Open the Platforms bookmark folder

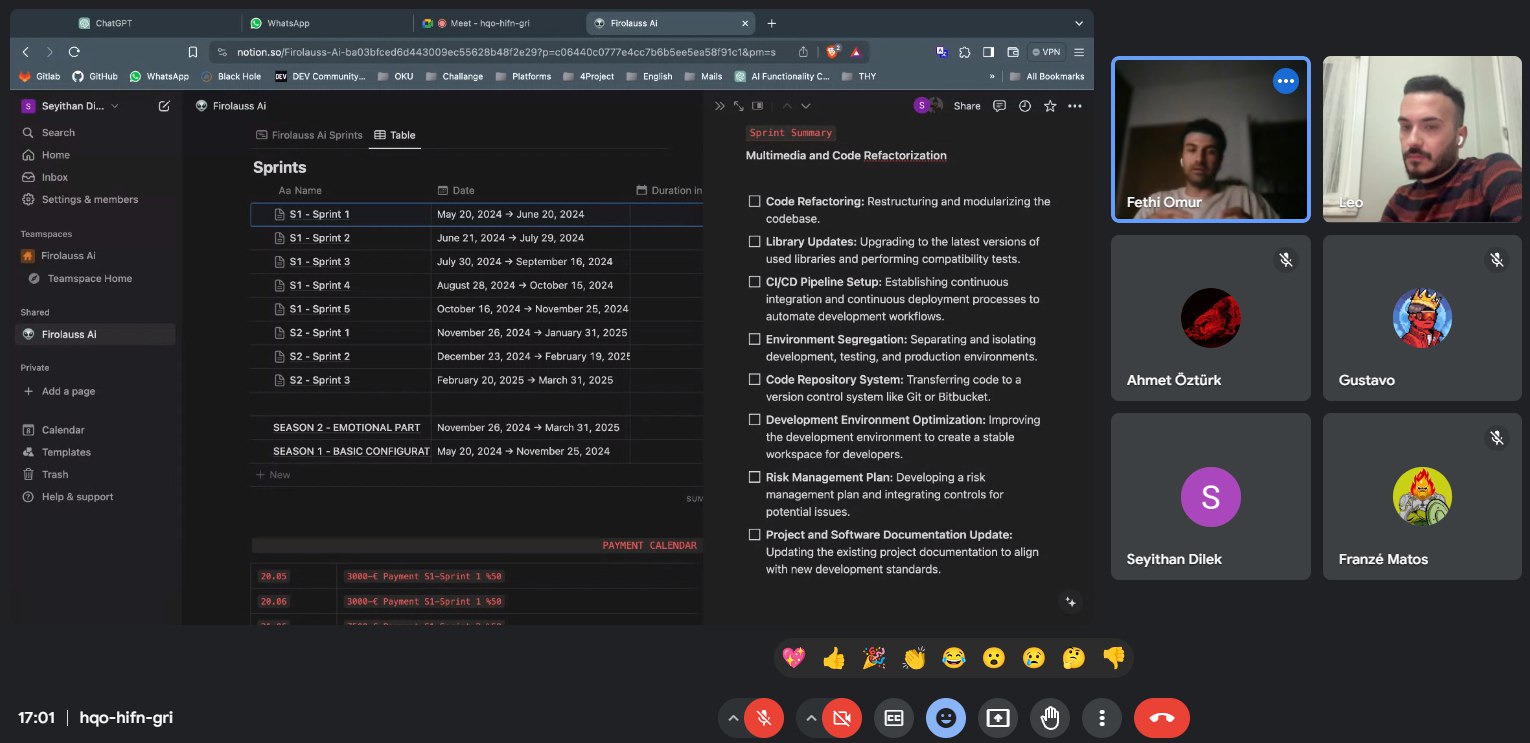(523, 76)
